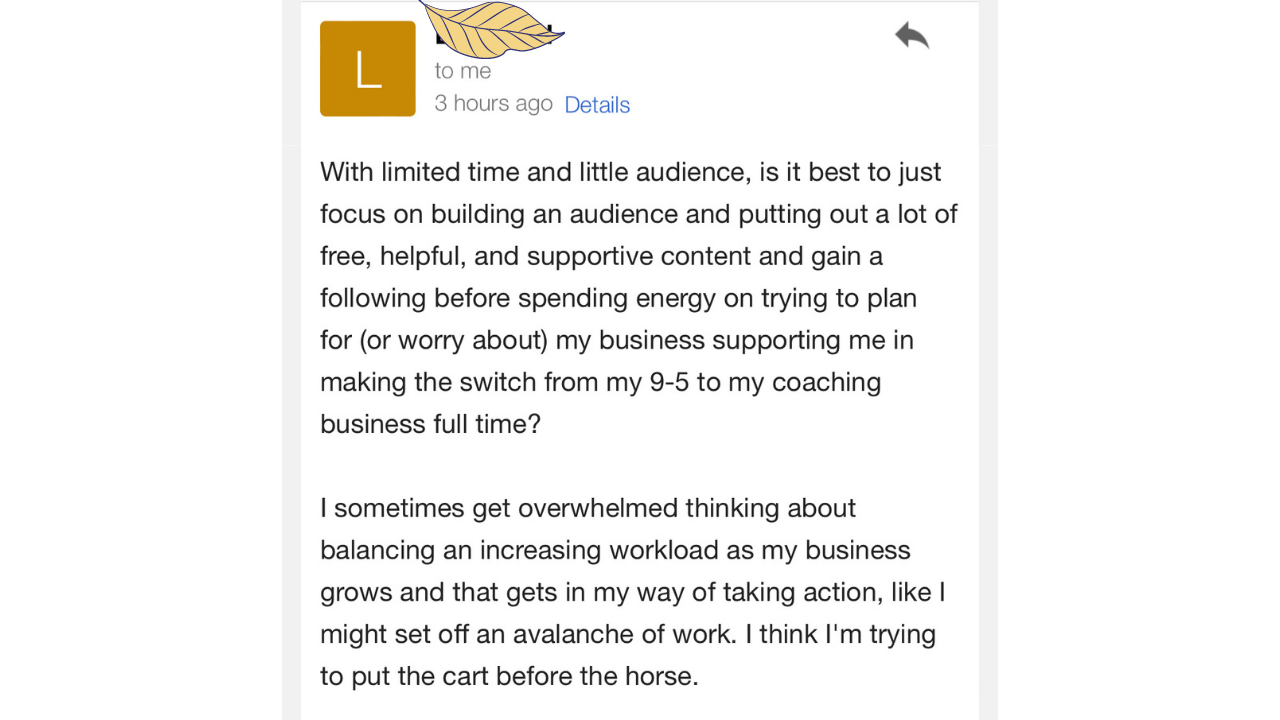Click the word "supportive" in the message
The image size is (1280, 720).
coord(591,256)
